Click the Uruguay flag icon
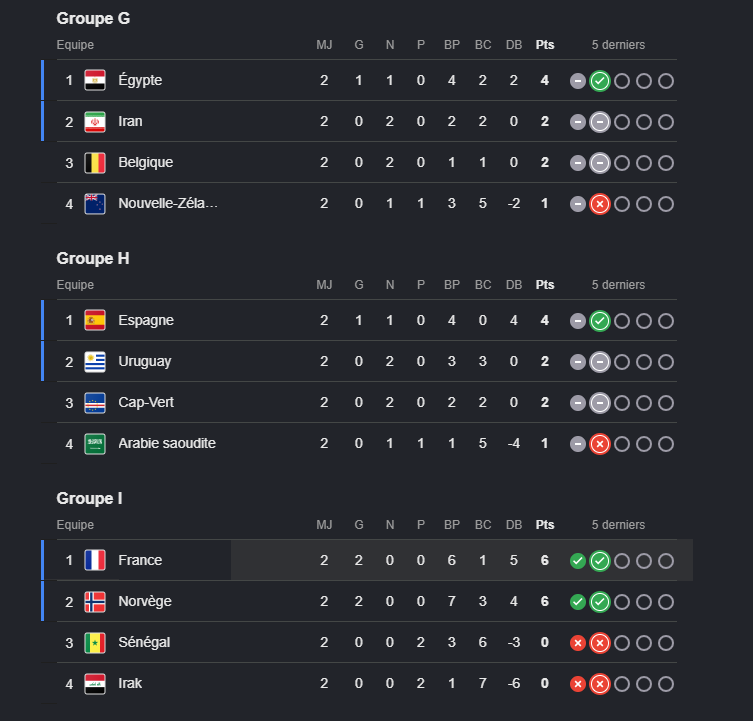The image size is (753, 721). point(95,362)
